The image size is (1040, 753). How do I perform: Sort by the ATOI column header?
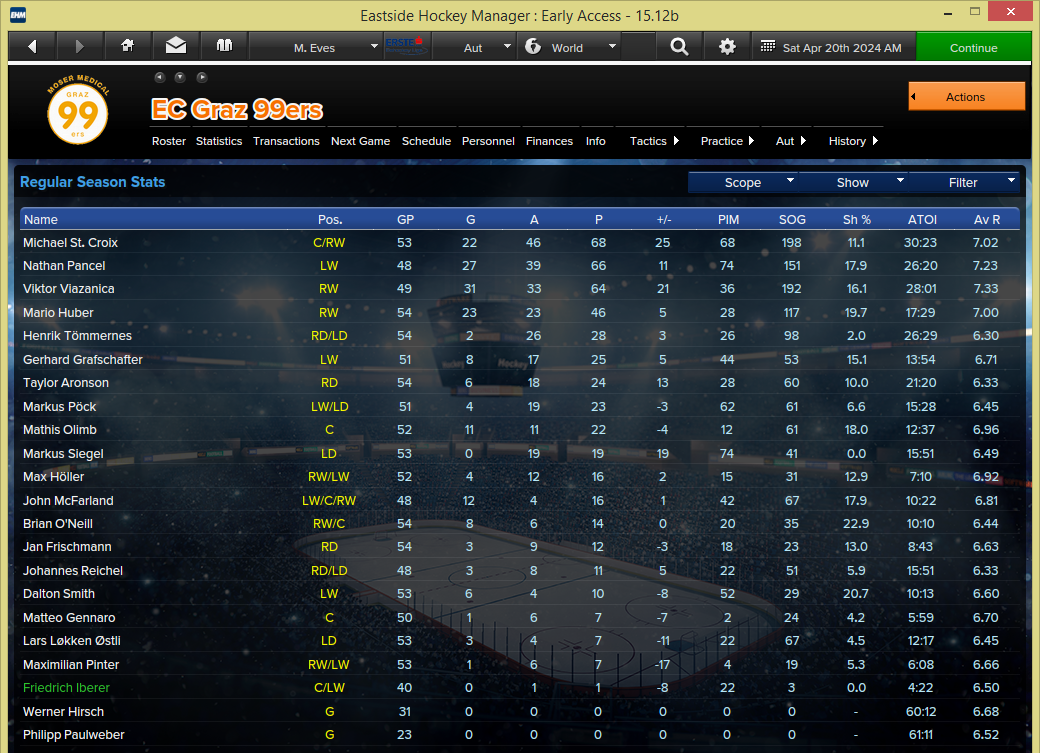coord(922,219)
